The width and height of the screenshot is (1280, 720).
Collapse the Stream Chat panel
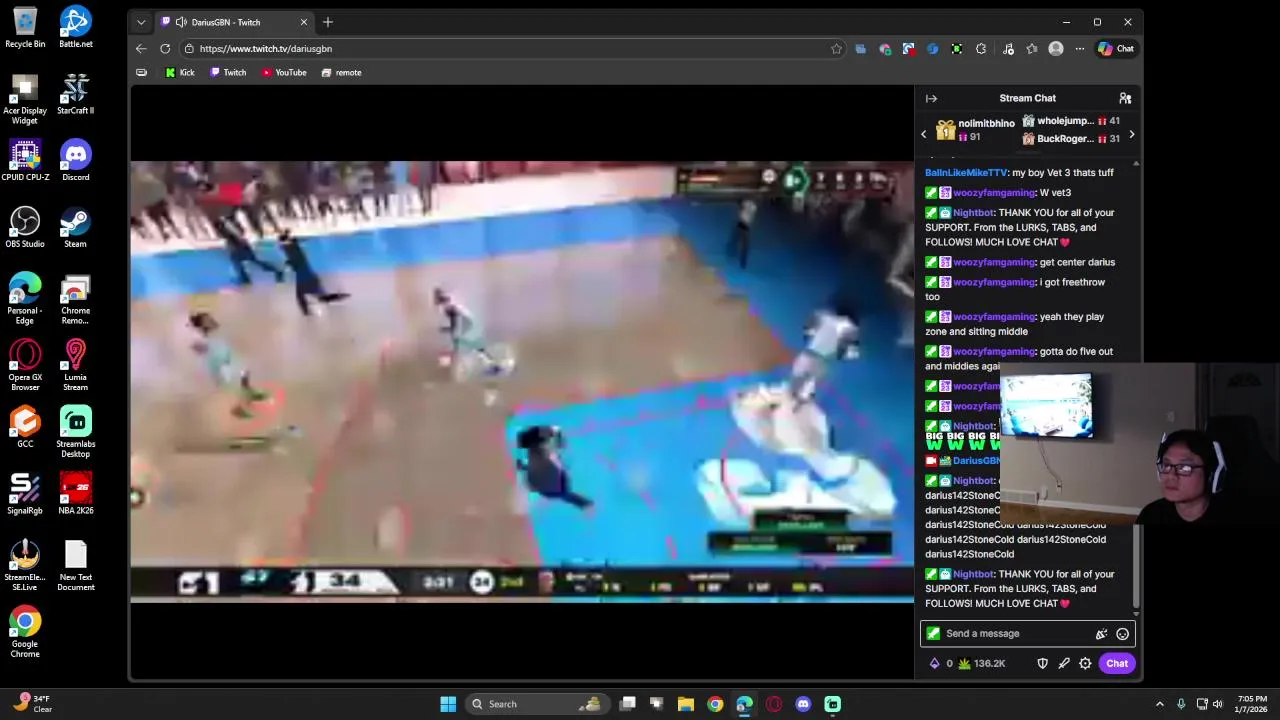point(931,98)
